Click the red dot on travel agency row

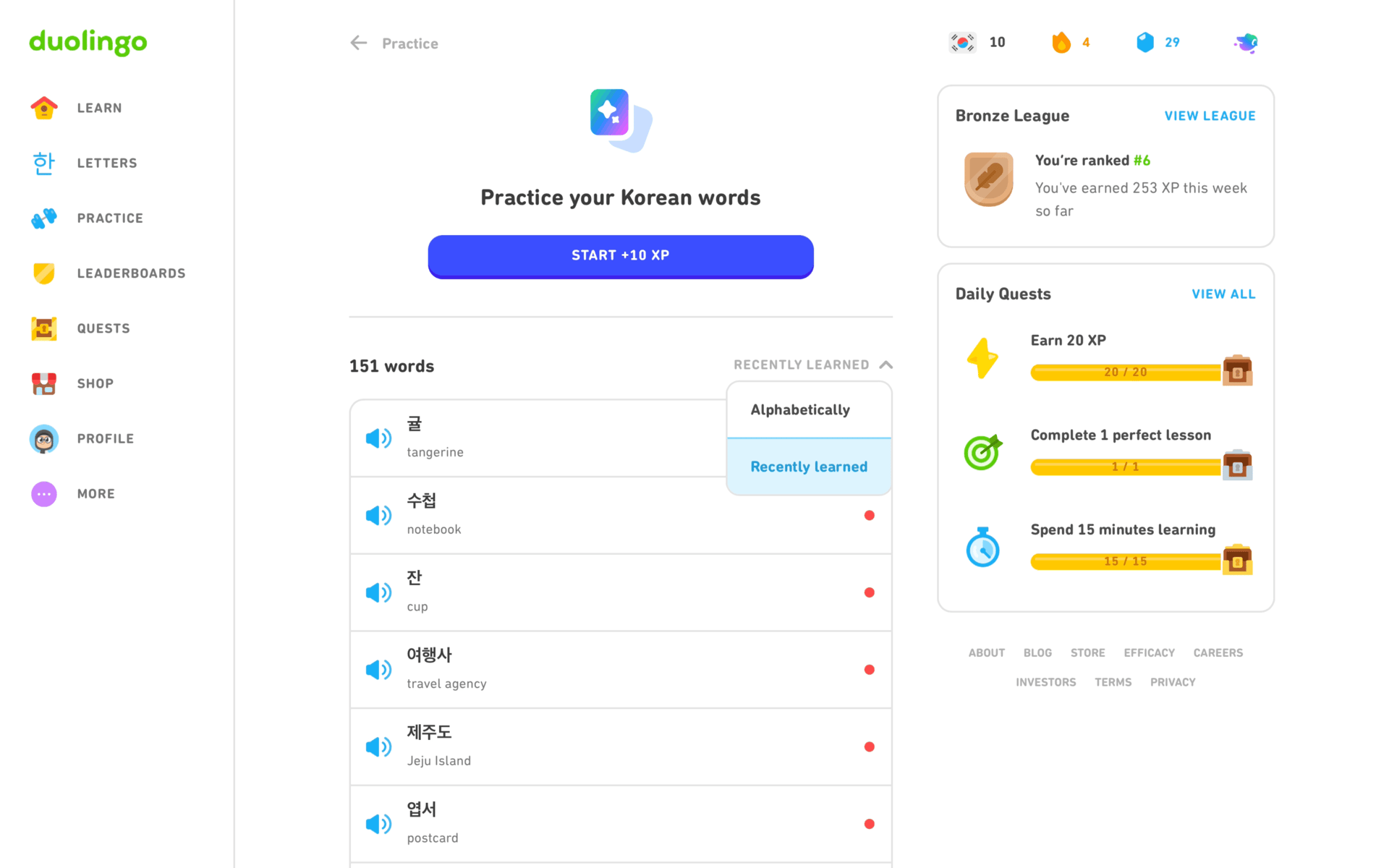point(870,670)
